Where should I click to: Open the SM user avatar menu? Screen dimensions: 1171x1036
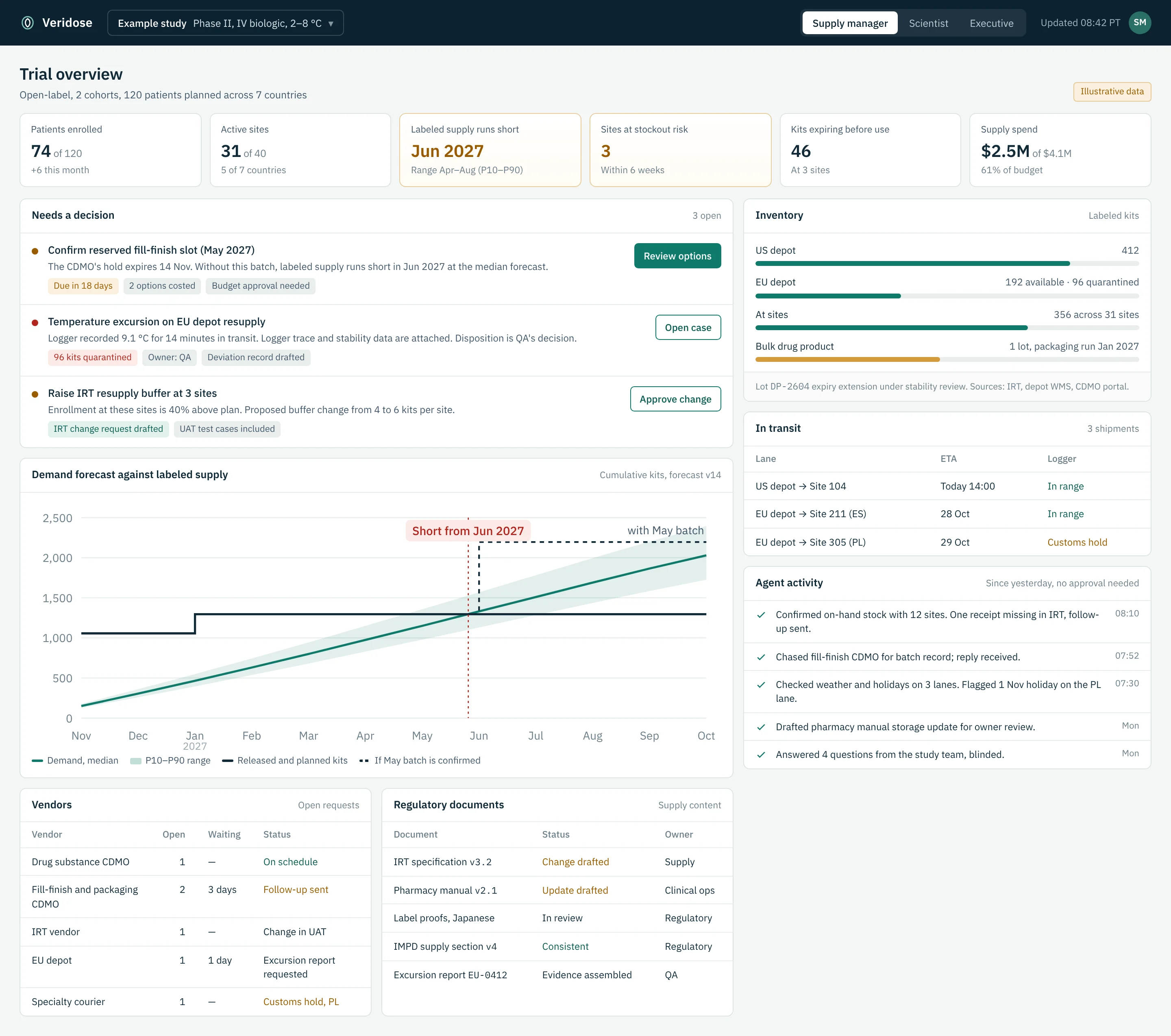click(1140, 23)
